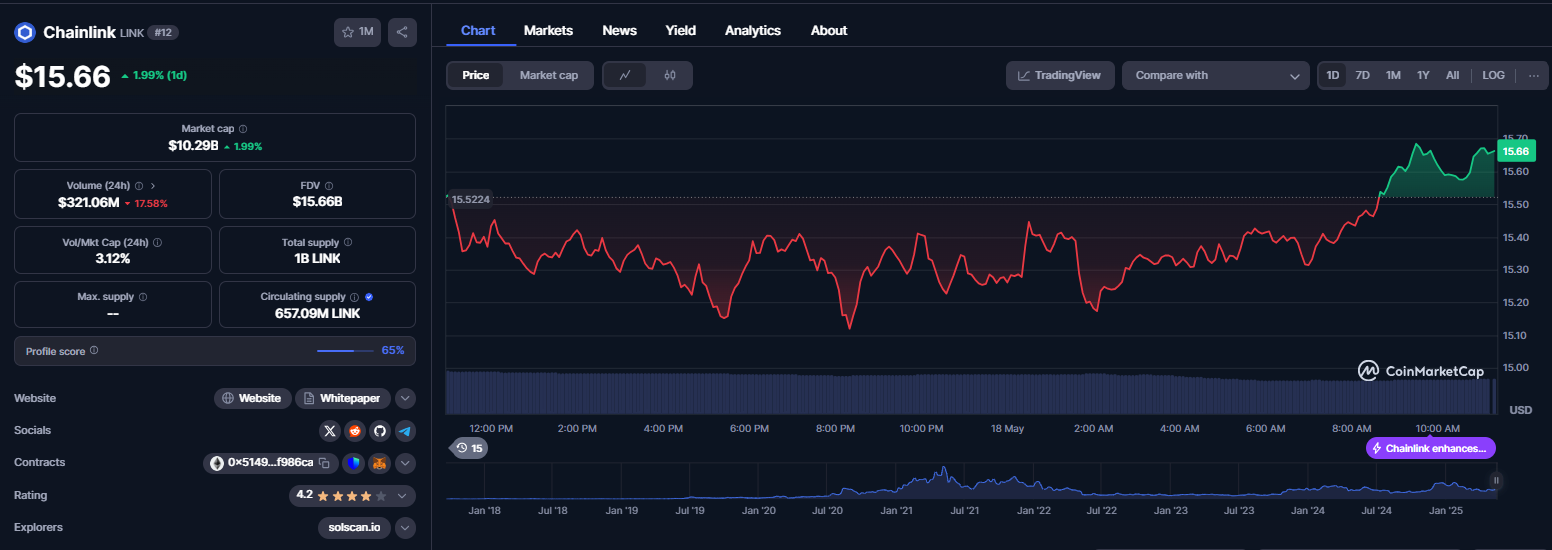Pause the history chart with the pause icon
1552x550 pixels.
pyautogui.click(x=1497, y=481)
